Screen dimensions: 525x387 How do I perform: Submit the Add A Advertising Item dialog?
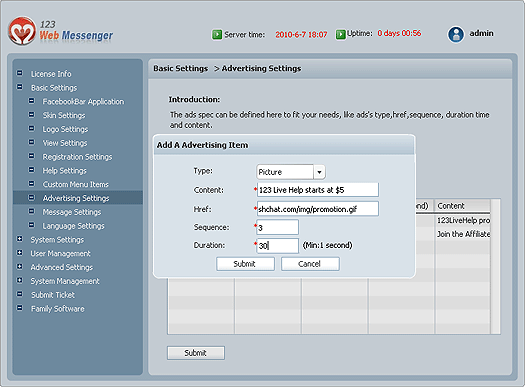click(x=245, y=264)
